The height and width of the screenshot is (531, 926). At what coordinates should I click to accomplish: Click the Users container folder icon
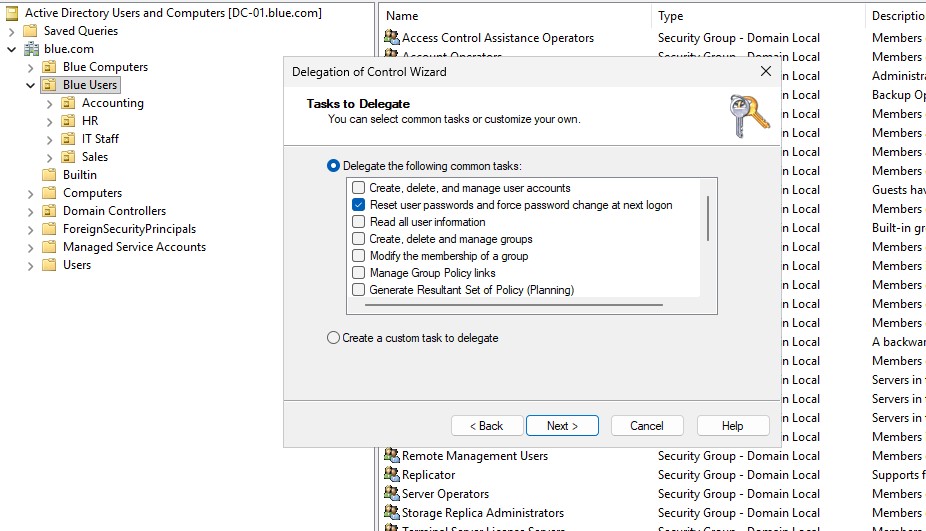50,265
